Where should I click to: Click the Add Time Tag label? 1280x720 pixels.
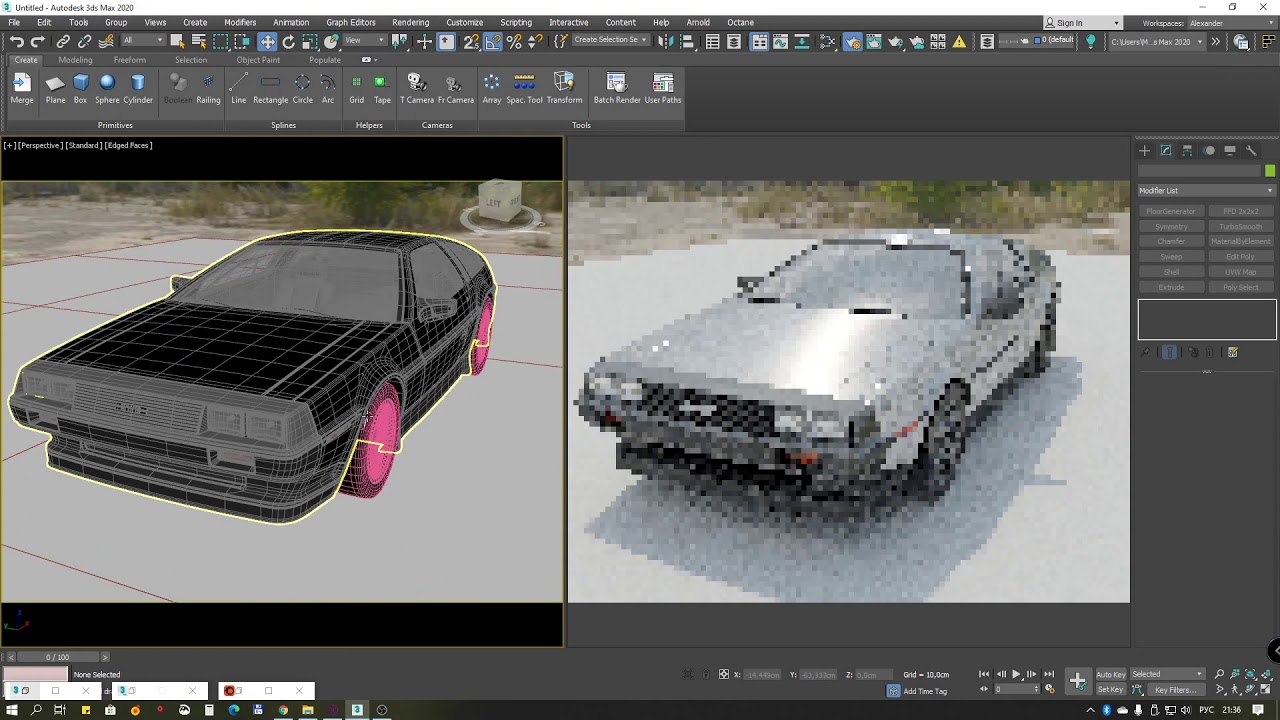click(925, 691)
